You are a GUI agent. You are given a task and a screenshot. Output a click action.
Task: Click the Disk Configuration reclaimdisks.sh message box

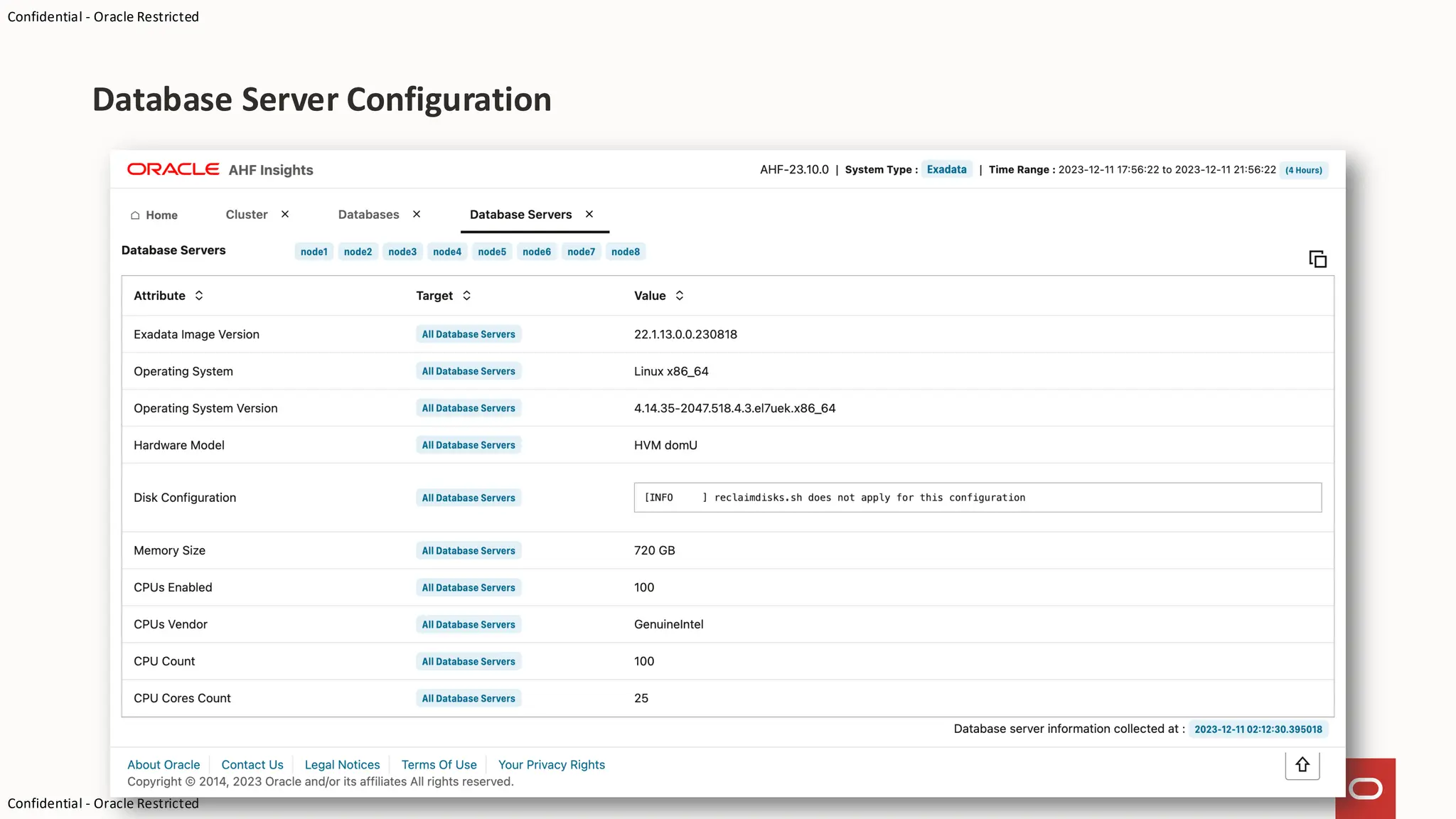click(x=978, y=498)
